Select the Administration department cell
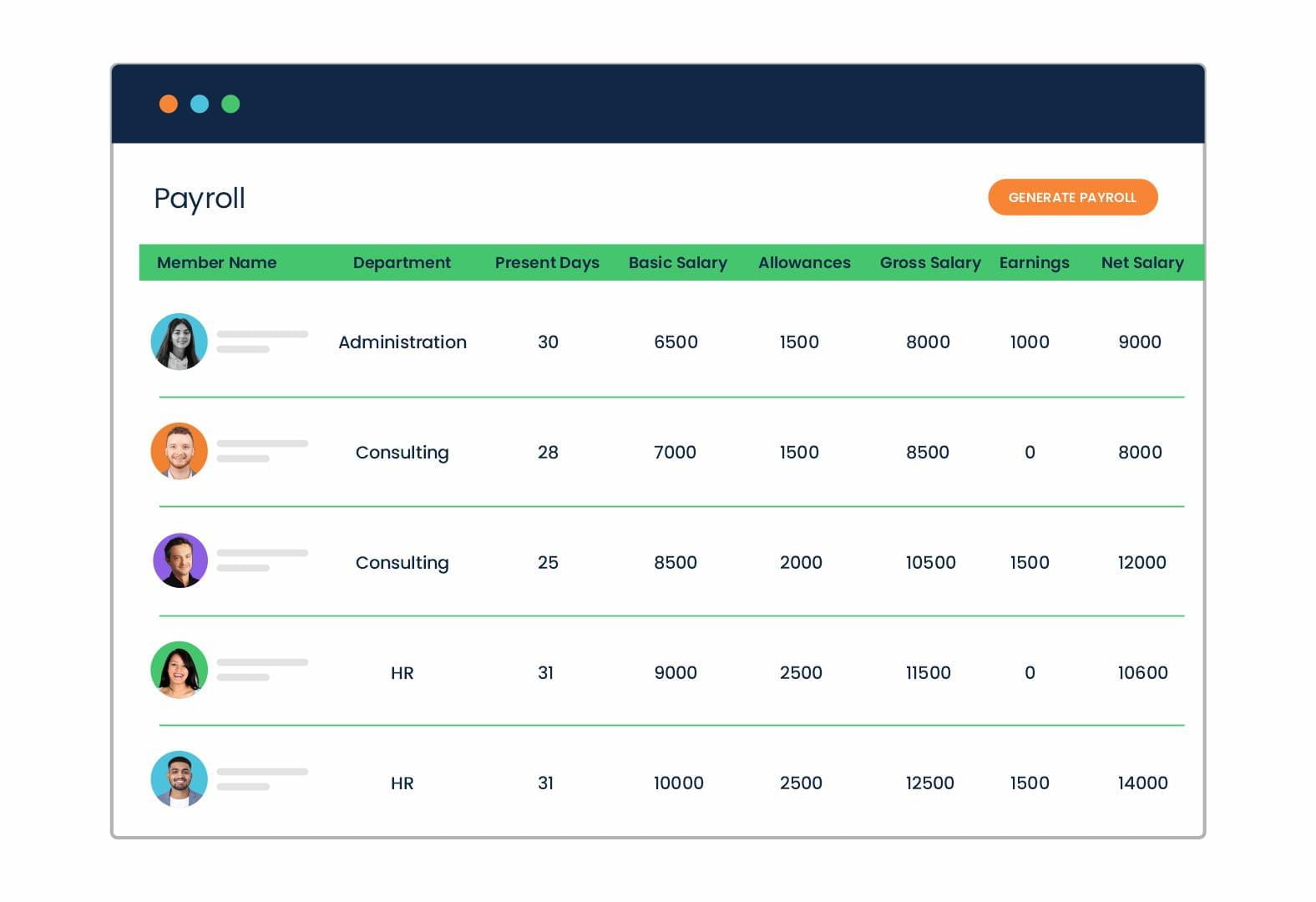This screenshot has height=902, width=1316. pyautogui.click(x=402, y=342)
